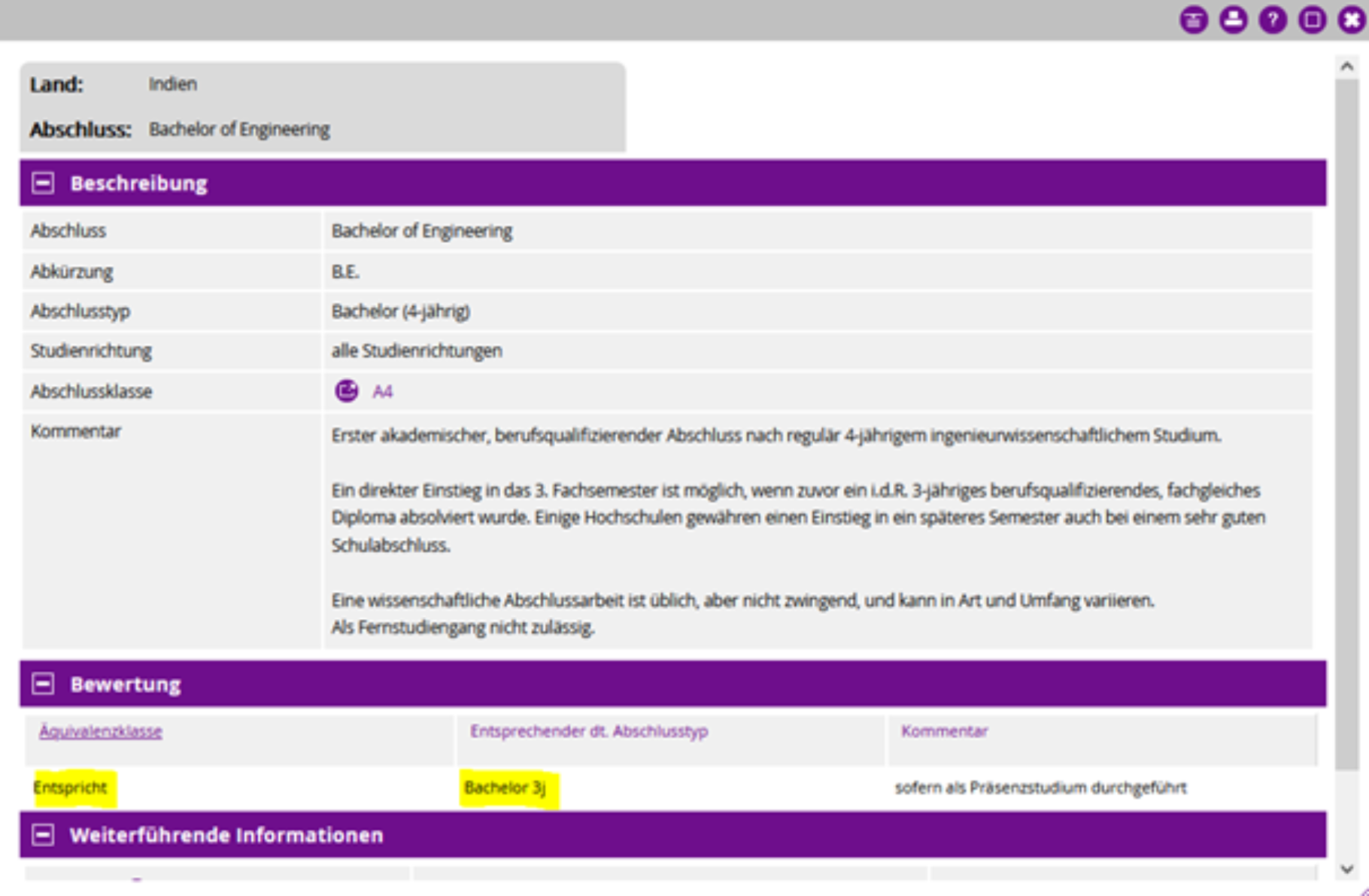Click the Kommentar column header in Bewertung
The height and width of the screenshot is (896, 1369).
point(946,730)
